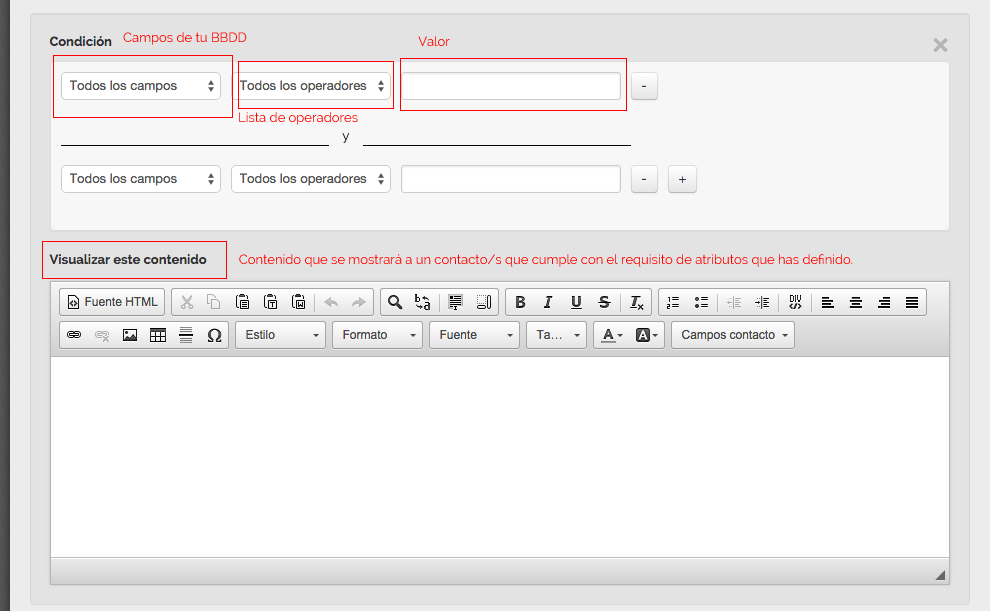The height and width of the screenshot is (611, 990).
Task: Insert a table in the editor
Action: (157, 335)
